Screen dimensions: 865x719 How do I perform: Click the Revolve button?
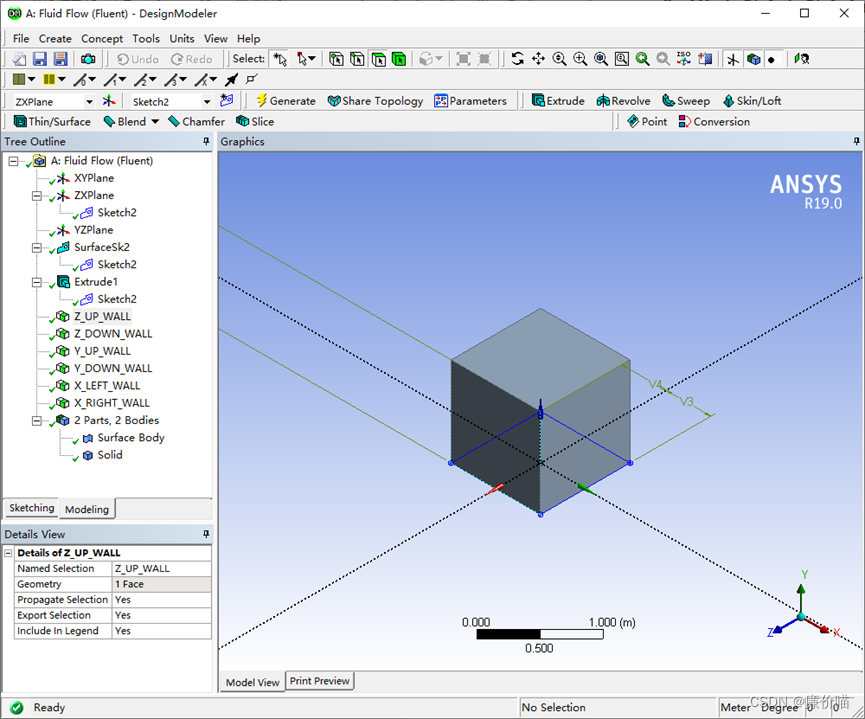623,101
